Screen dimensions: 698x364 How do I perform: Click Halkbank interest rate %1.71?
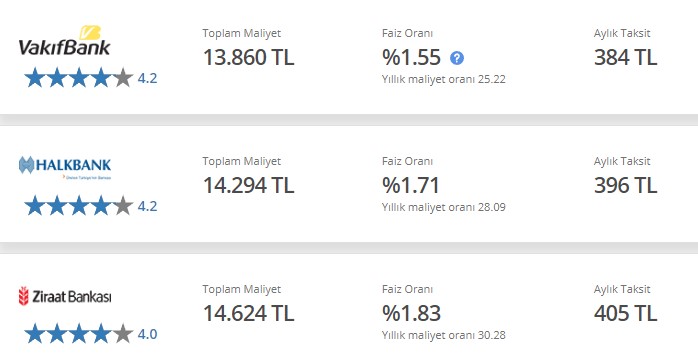(x=410, y=186)
